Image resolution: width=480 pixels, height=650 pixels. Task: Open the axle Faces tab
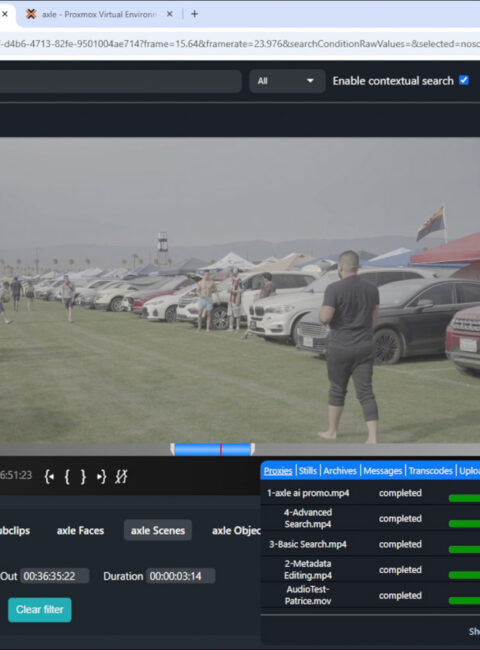tap(80, 531)
